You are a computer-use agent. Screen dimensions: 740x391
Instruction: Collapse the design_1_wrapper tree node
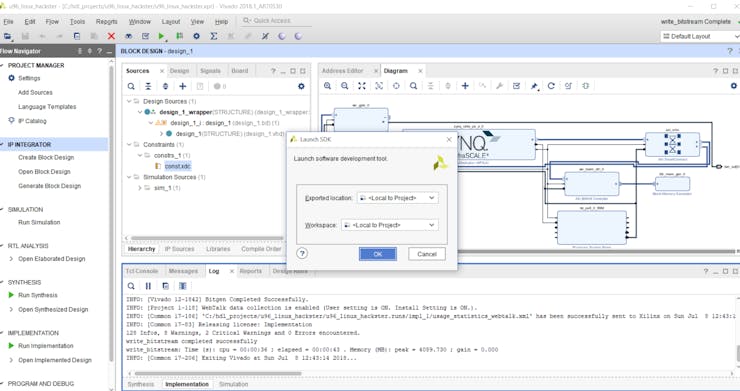point(140,112)
